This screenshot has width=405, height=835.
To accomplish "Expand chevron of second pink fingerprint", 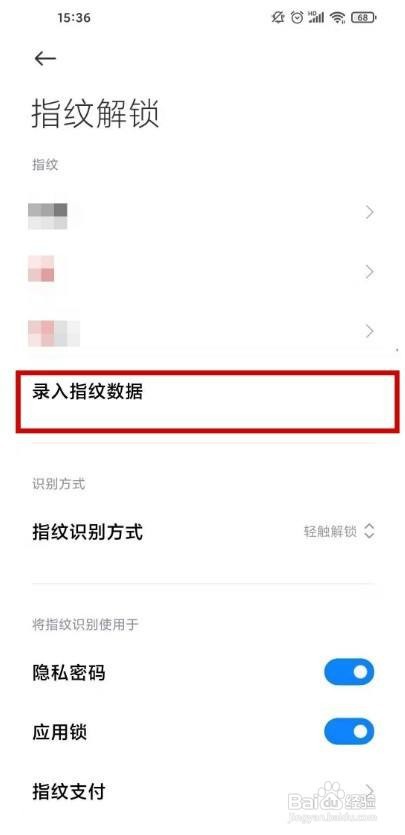I will (x=370, y=272).
